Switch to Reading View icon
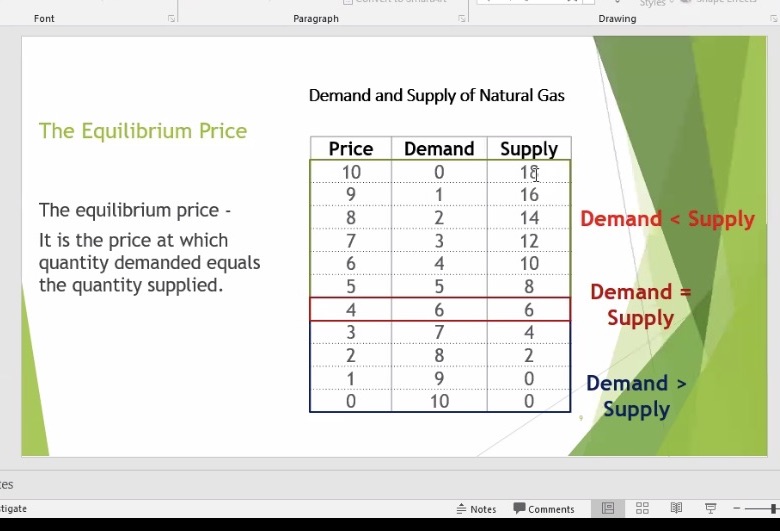Viewport: 780px width, 531px height. click(x=676, y=508)
